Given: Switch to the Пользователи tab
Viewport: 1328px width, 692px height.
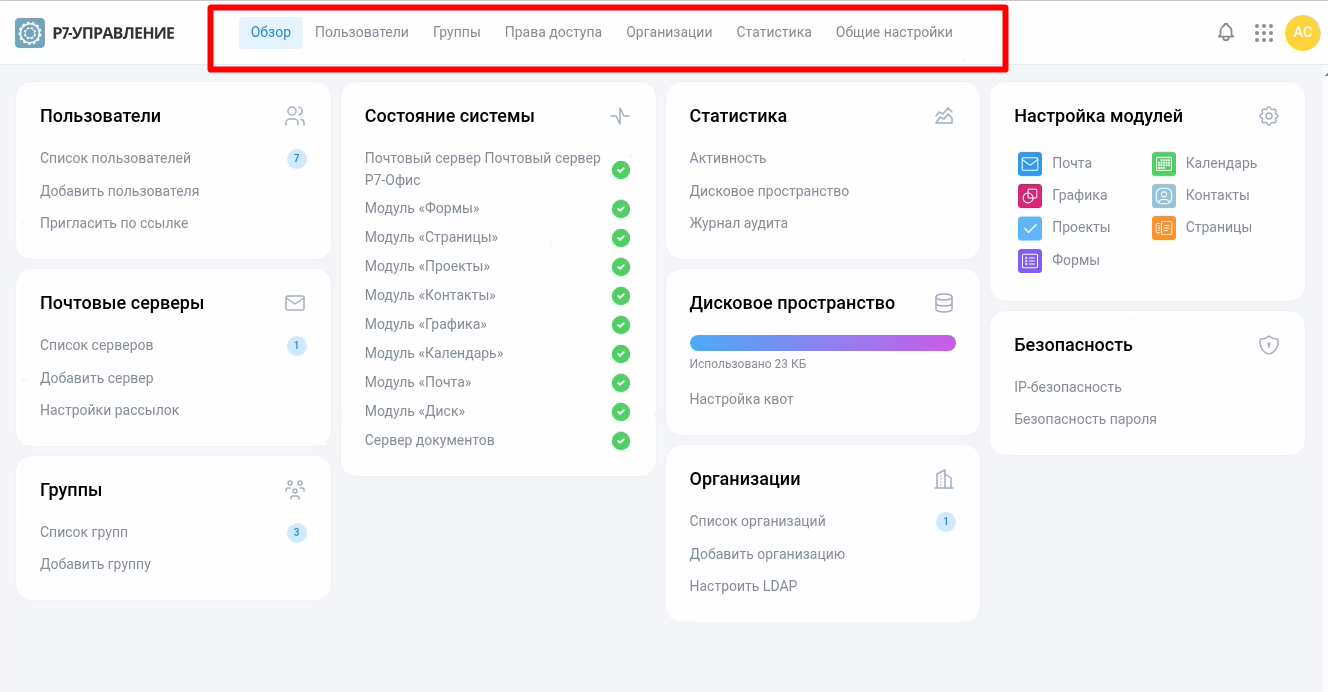Looking at the screenshot, I should [362, 32].
